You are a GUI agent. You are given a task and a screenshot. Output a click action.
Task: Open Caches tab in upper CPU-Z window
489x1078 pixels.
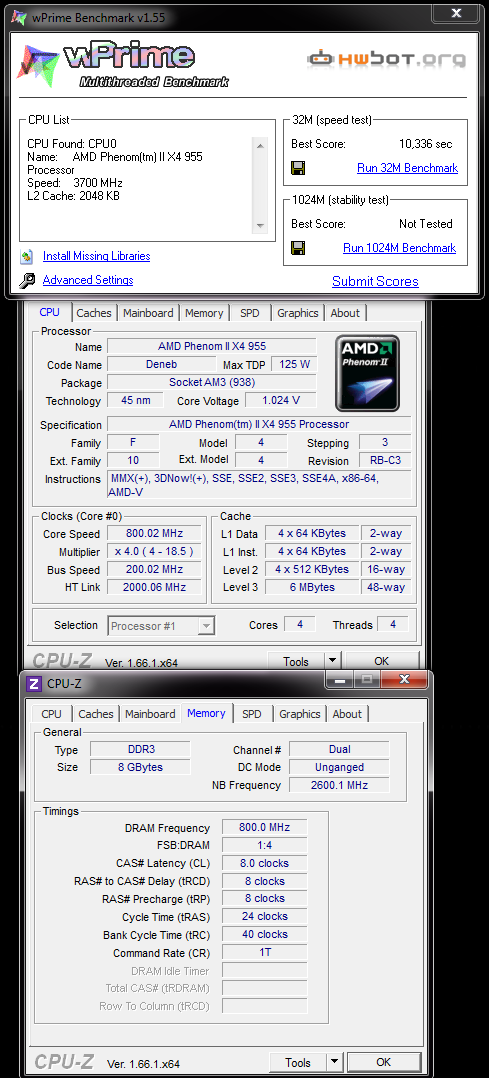(94, 313)
